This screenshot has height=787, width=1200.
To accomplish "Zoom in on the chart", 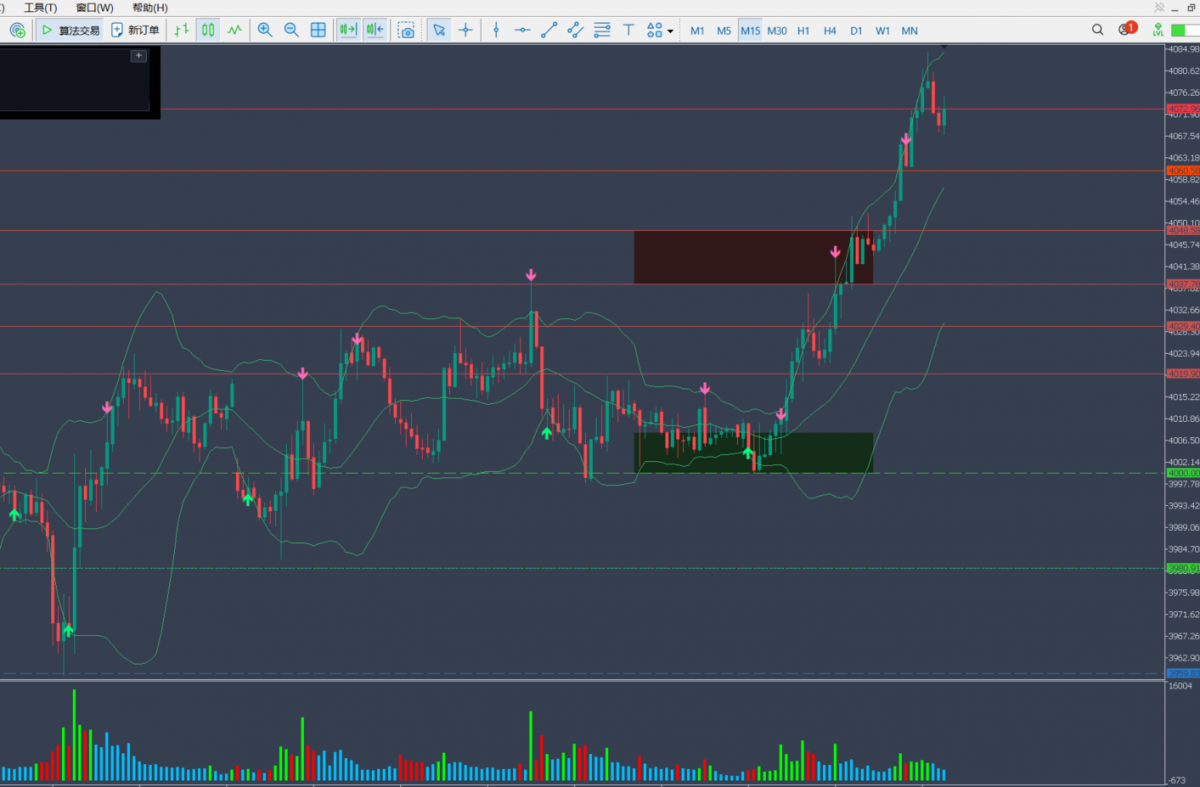I will coord(265,30).
